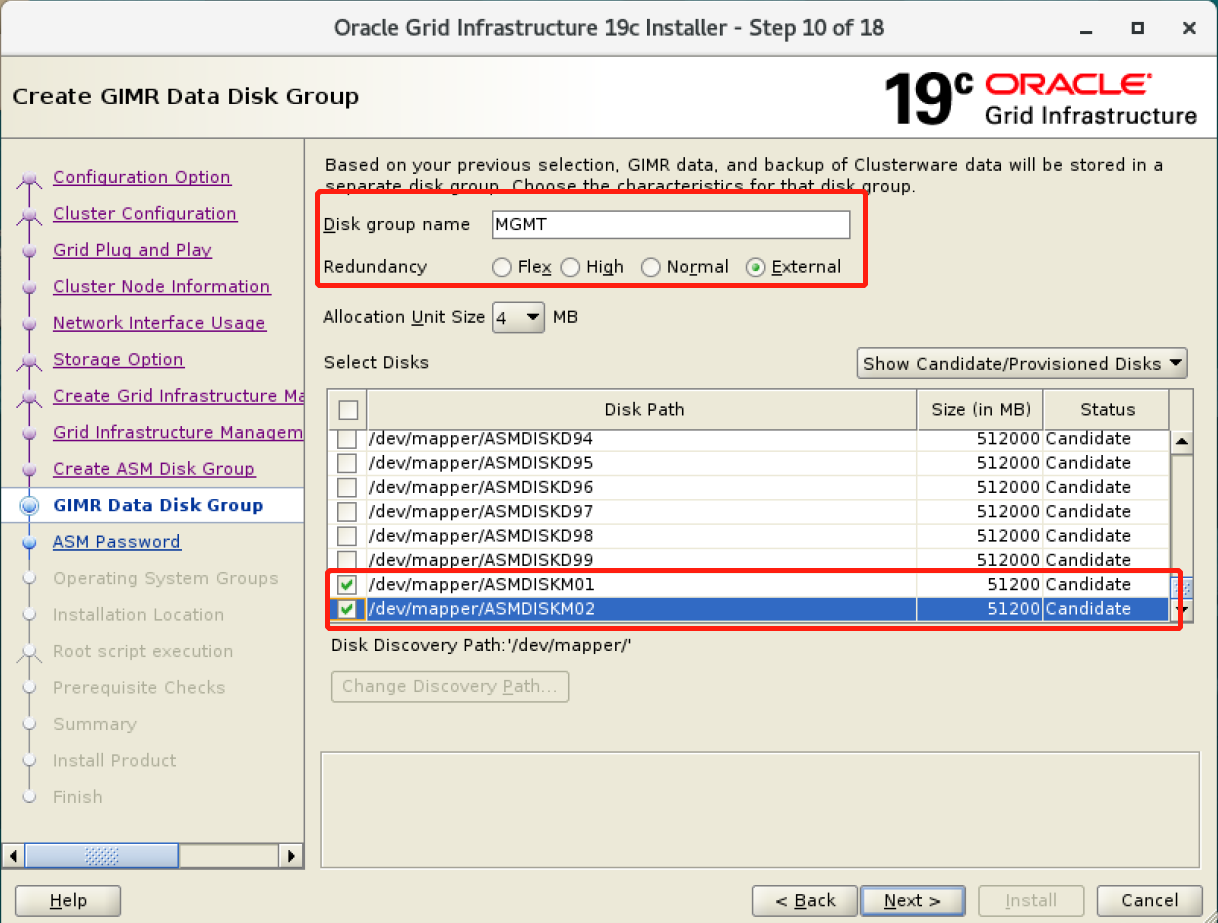Check the ASMDISKD97 disk checkbox

(x=346, y=511)
